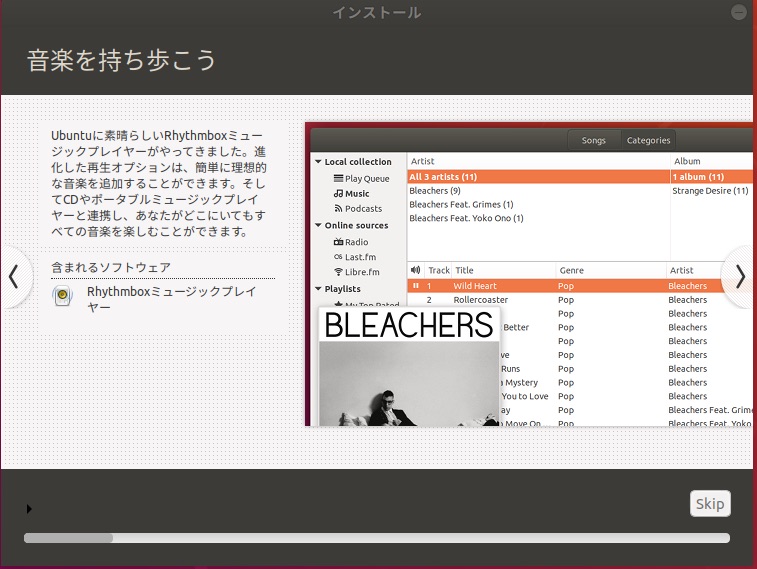
Task: Select Play Queue in sidebar
Action: click(367, 179)
